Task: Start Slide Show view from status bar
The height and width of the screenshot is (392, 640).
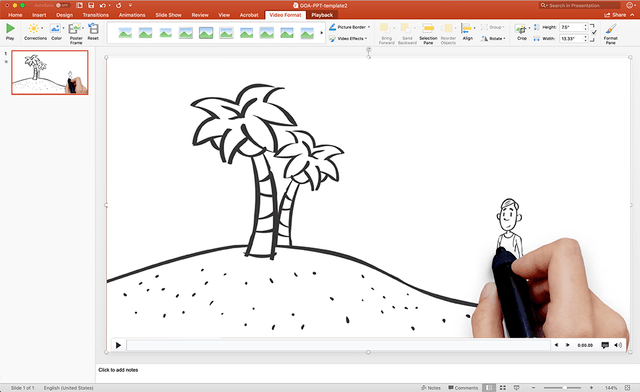Action: click(516, 388)
